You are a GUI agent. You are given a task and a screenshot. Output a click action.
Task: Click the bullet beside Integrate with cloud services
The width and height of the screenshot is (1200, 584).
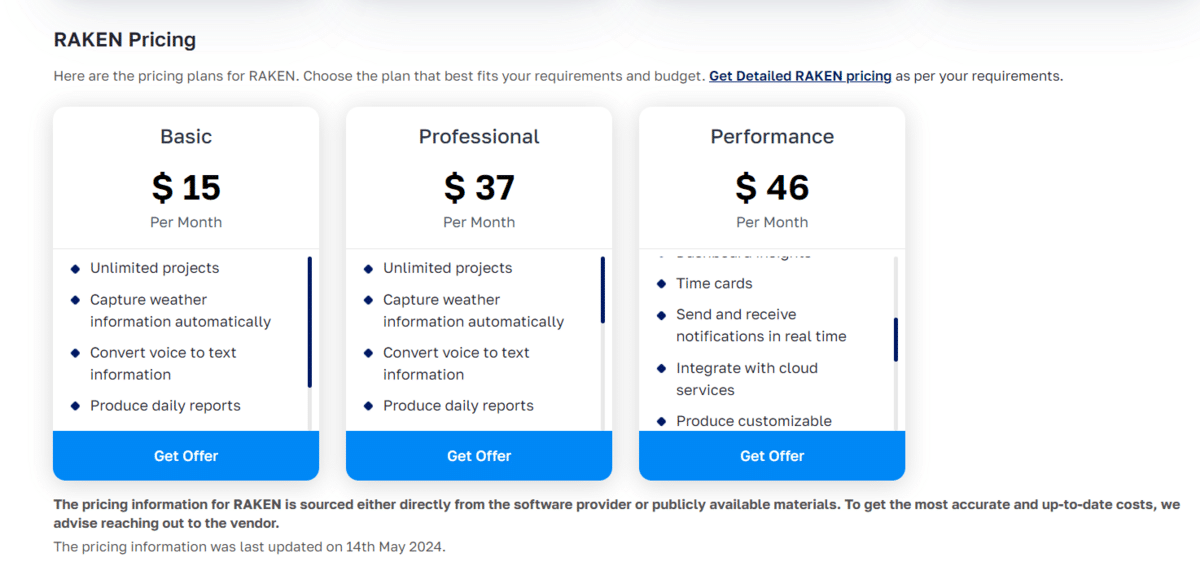pos(661,369)
